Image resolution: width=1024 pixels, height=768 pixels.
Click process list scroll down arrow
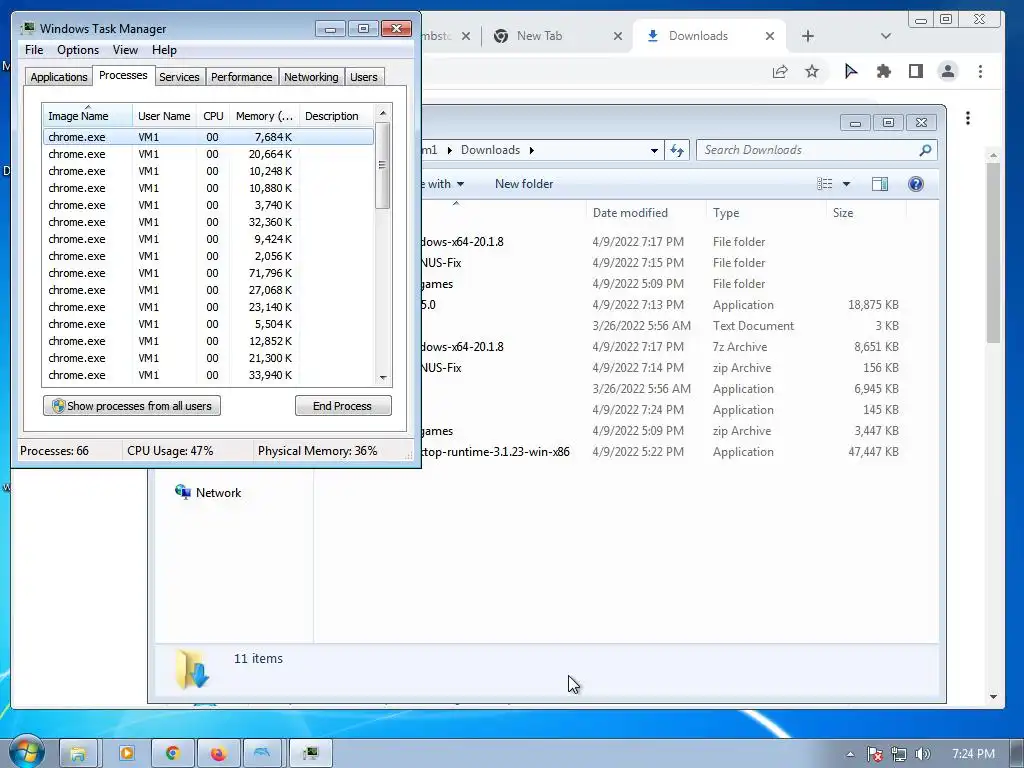pyautogui.click(x=383, y=377)
